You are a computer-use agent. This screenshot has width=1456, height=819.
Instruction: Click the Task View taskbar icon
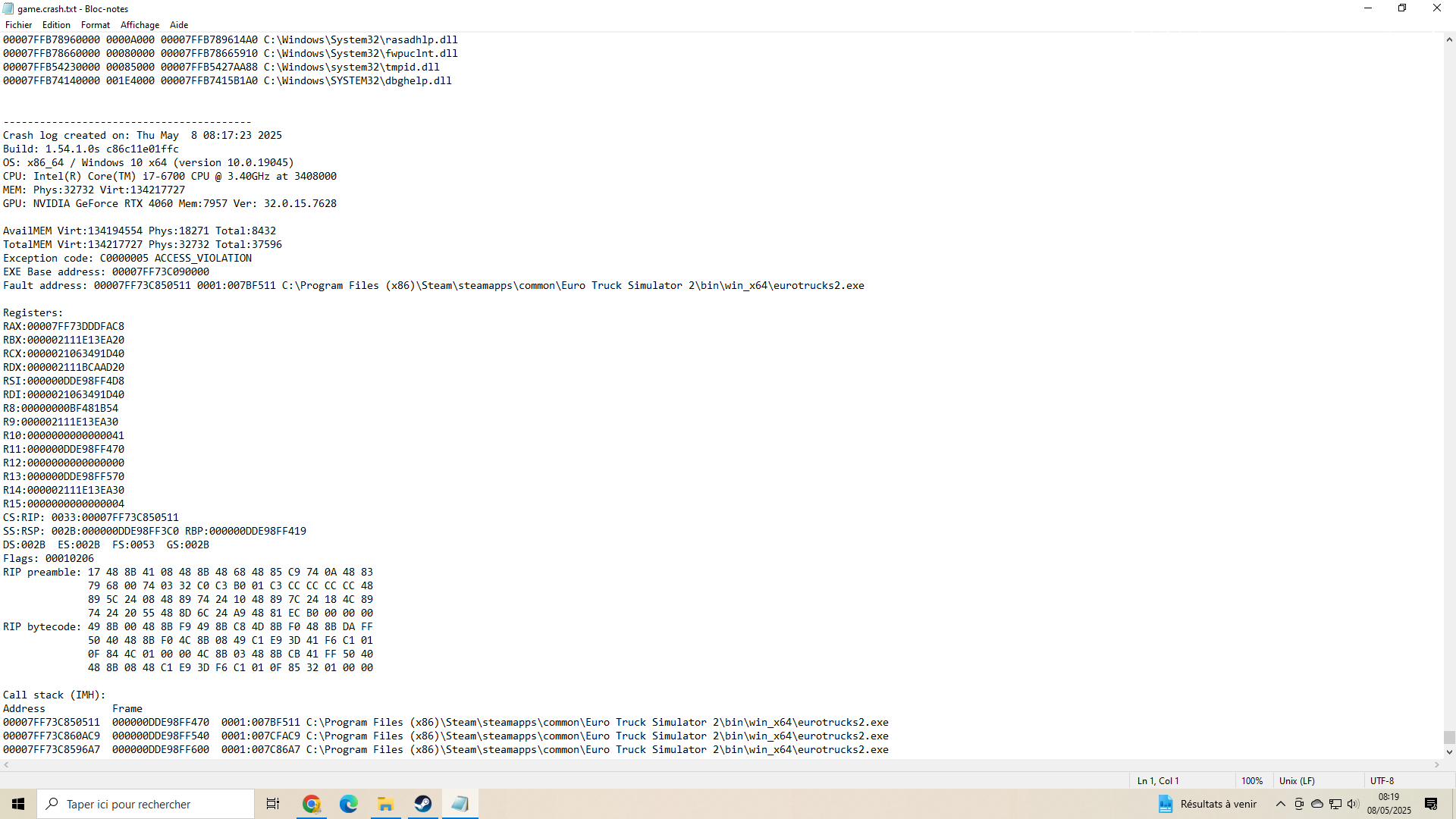point(273,804)
